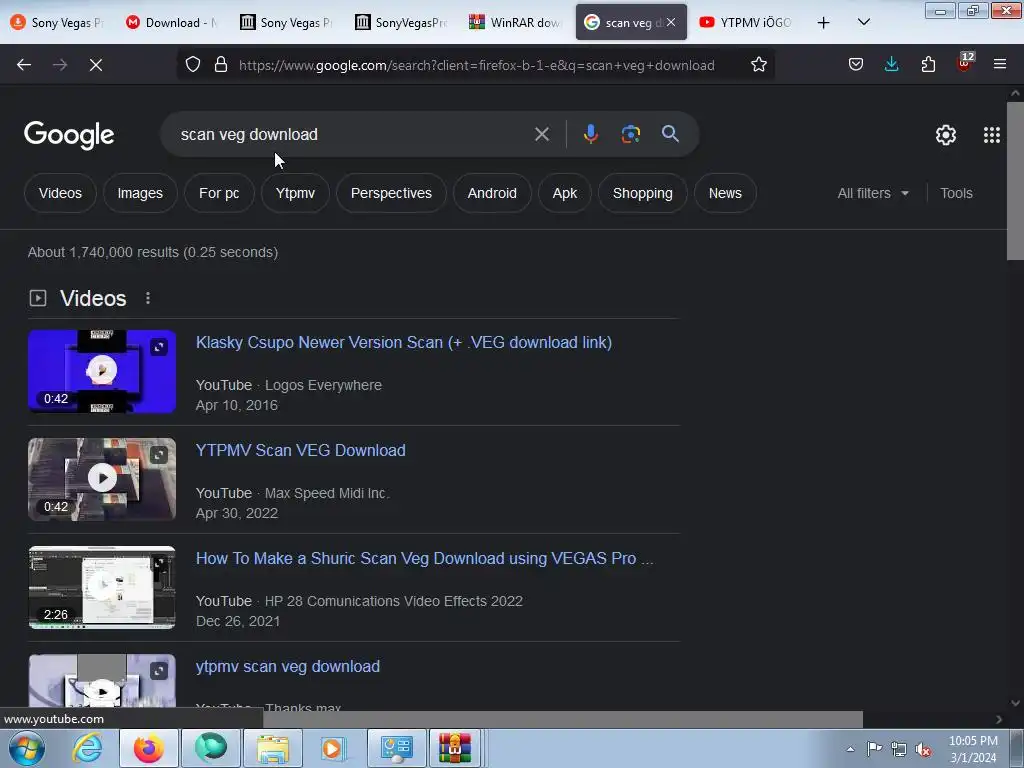The height and width of the screenshot is (768, 1024).
Task: Click the padlock site info icon
Action: pyautogui.click(x=221, y=65)
